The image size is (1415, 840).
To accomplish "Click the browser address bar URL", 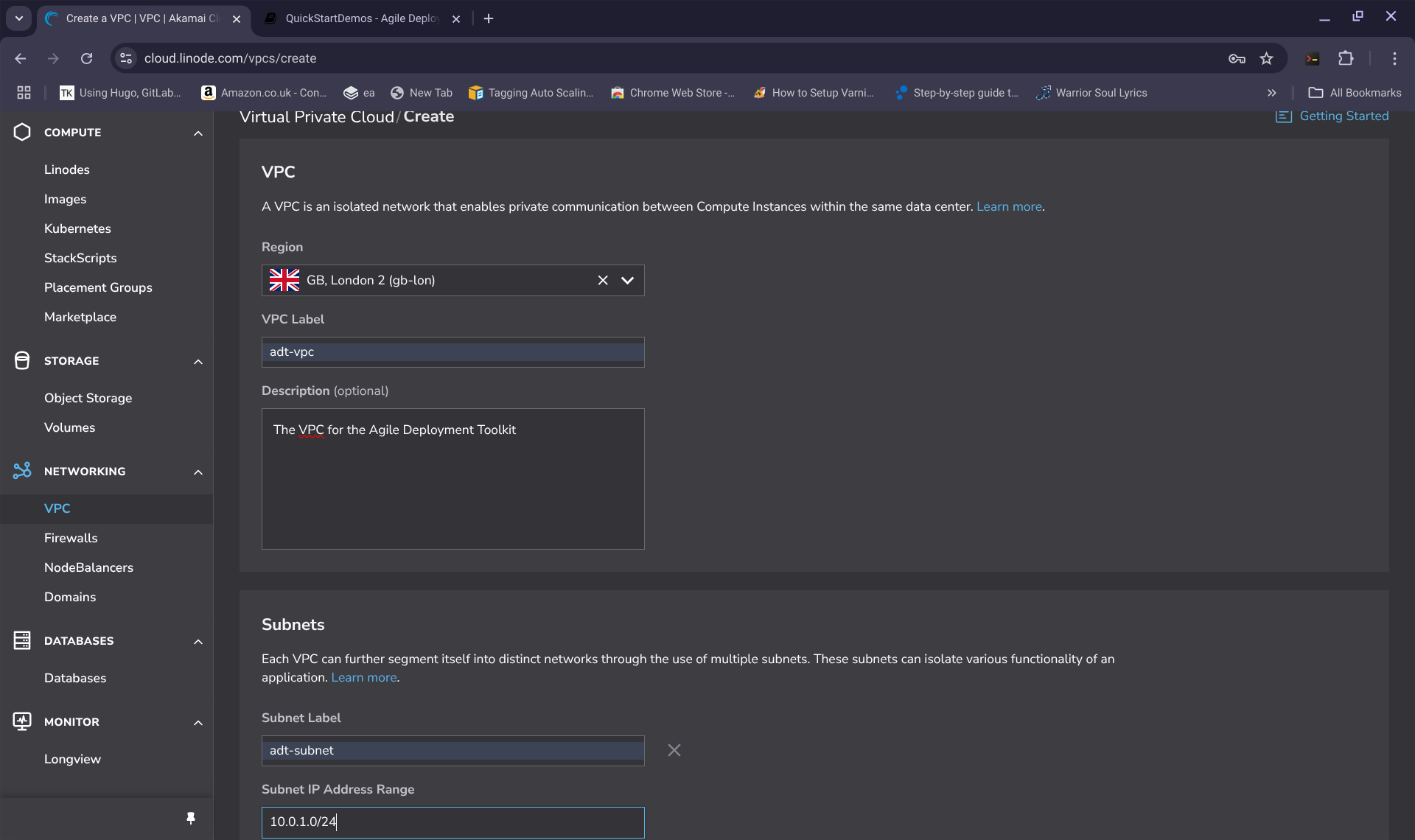I will pyautogui.click(x=230, y=58).
